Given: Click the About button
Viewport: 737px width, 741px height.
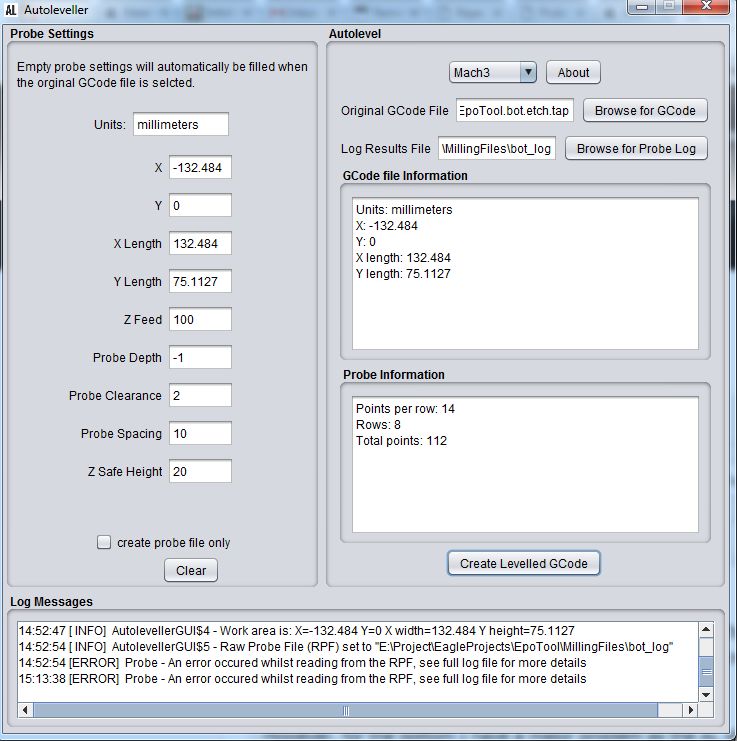Looking at the screenshot, I should pyautogui.click(x=573, y=72).
